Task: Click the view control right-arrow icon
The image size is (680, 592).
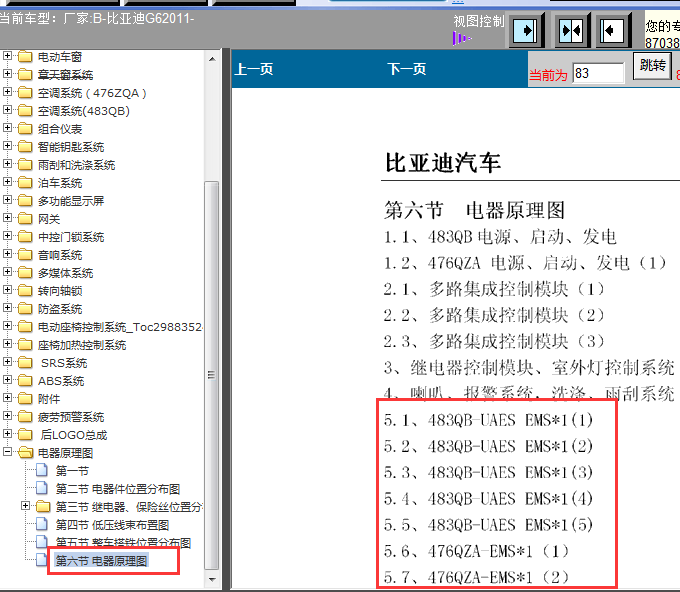Action: (x=526, y=30)
